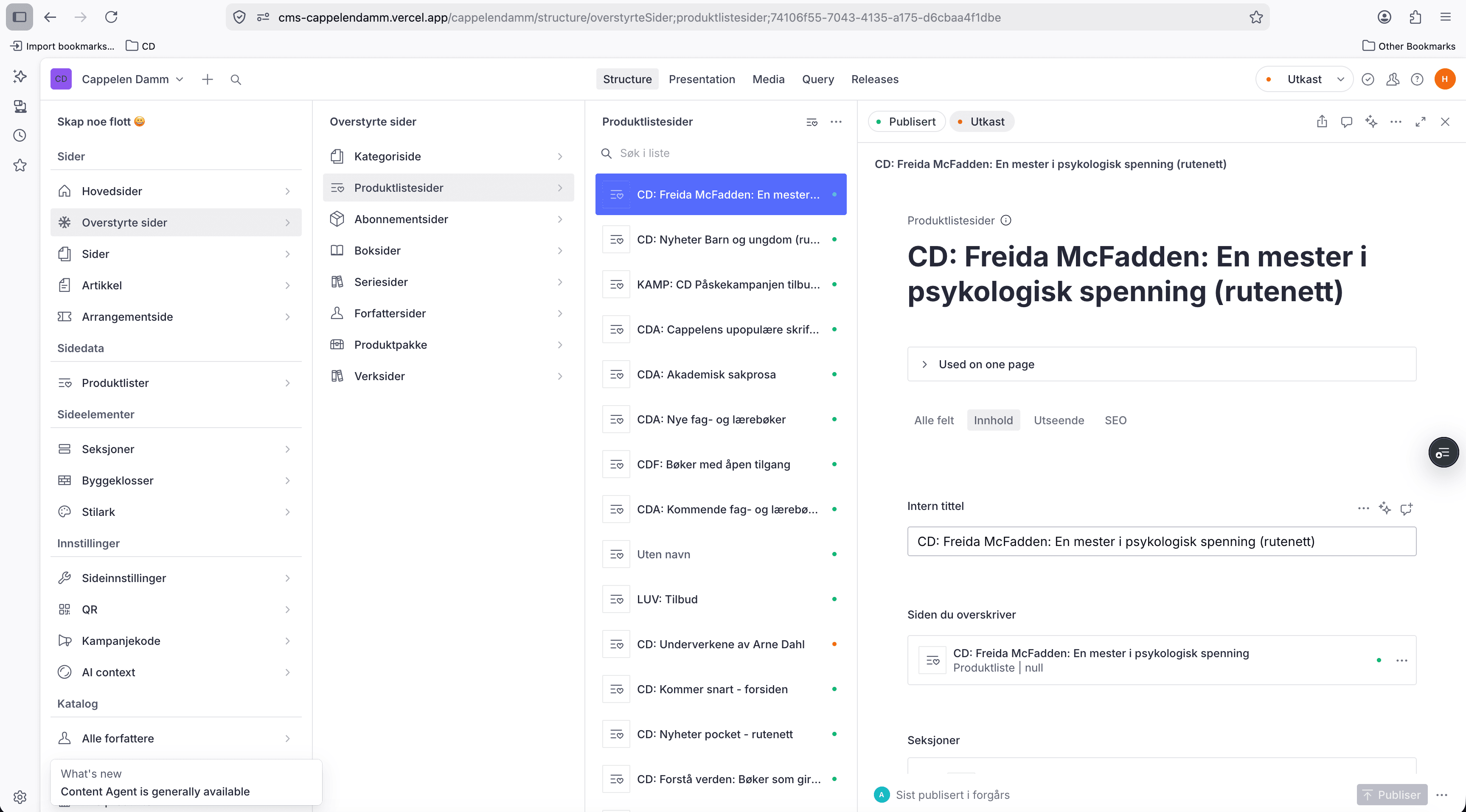Share the current document
Image resolution: width=1466 pixels, height=812 pixels.
click(x=1321, y=122)
